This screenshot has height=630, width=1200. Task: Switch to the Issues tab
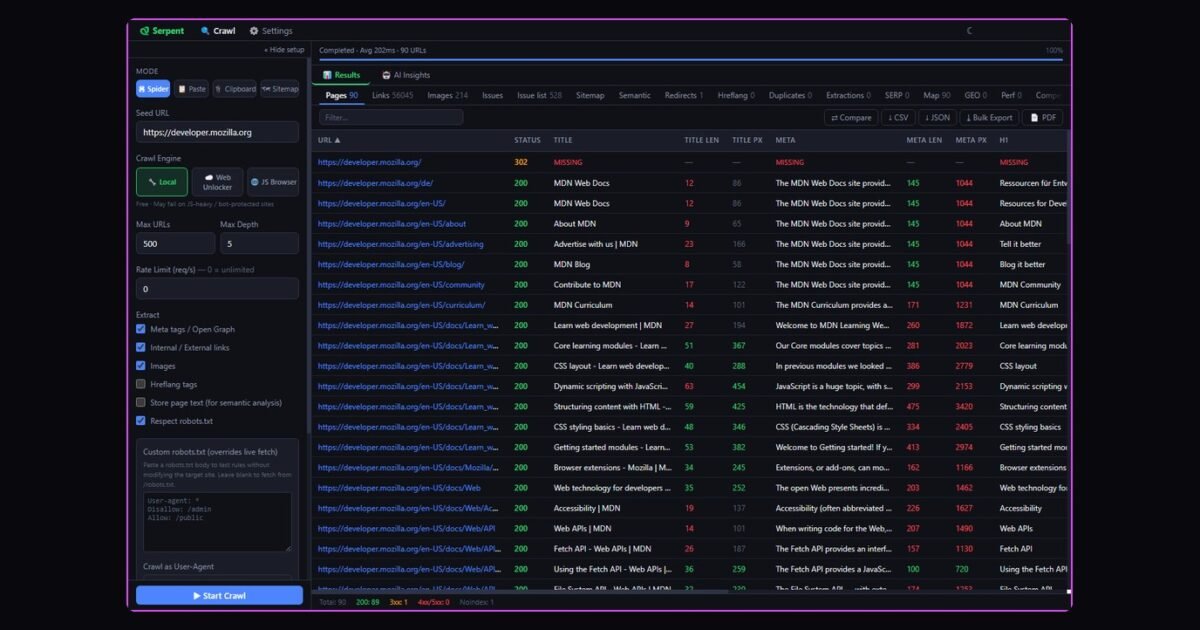[x=492, y=95]
